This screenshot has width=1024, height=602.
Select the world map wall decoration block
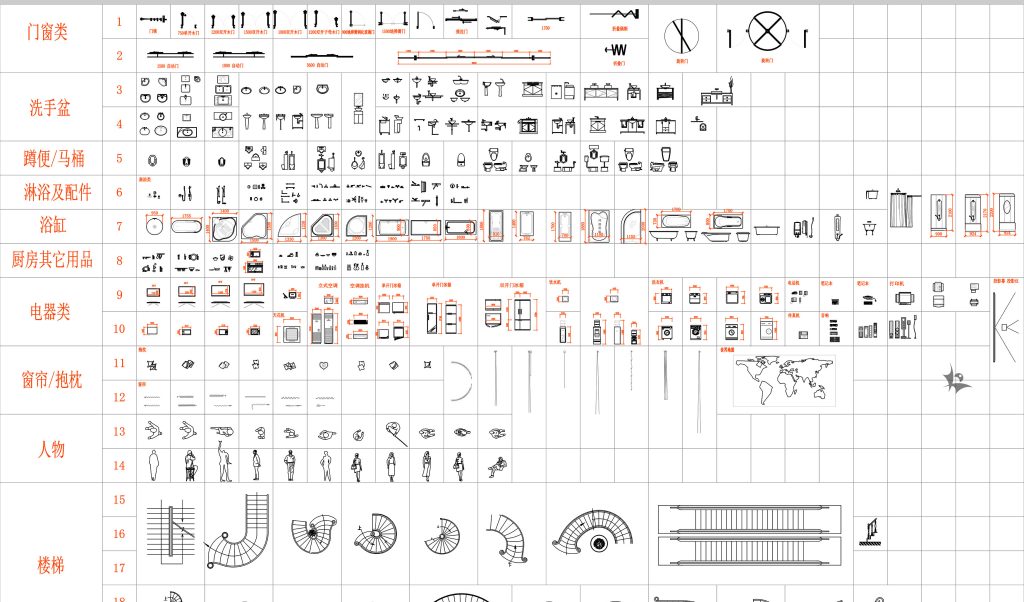pos(784,381)
